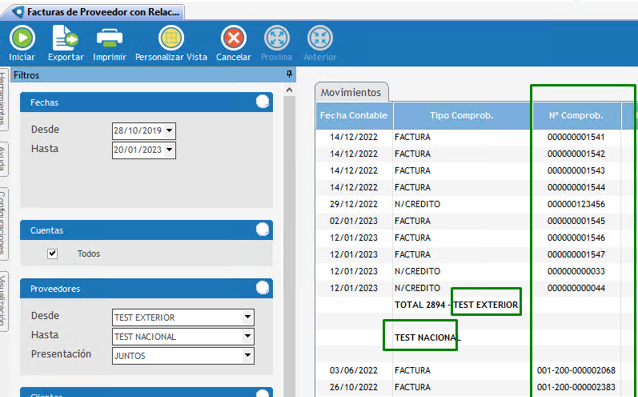Open the Herramientas side tab

tap(3, 100)
